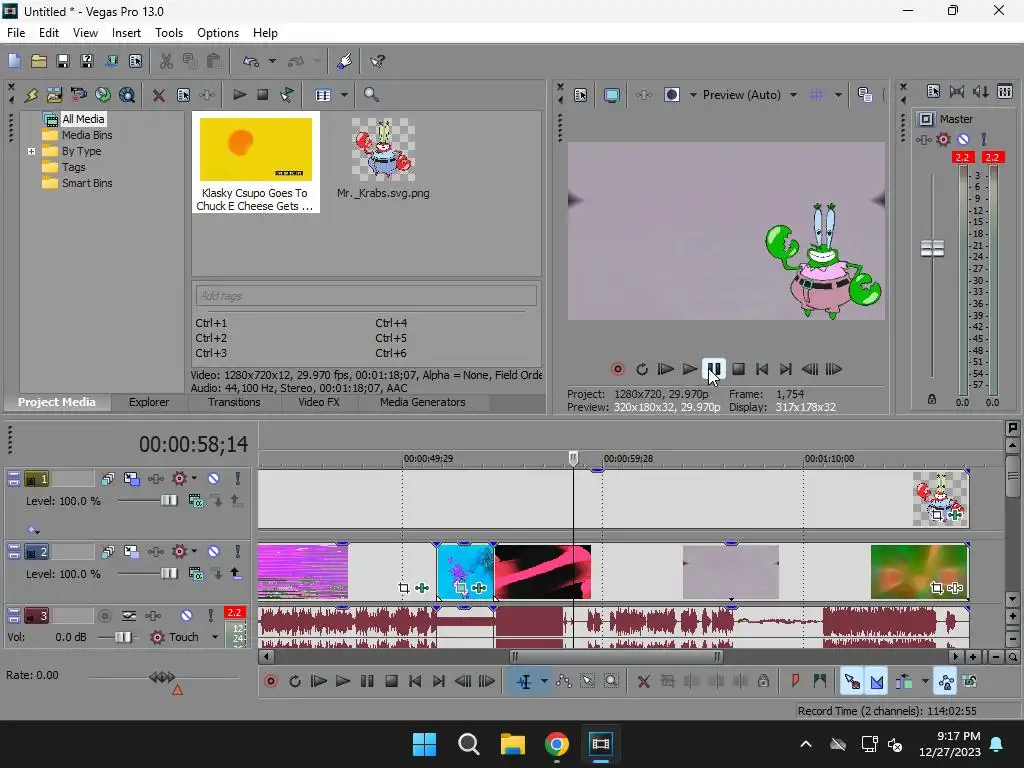Click the track 1 Level slider
The height and width of the screenshot is (768, 1024).
coord(168,501)
